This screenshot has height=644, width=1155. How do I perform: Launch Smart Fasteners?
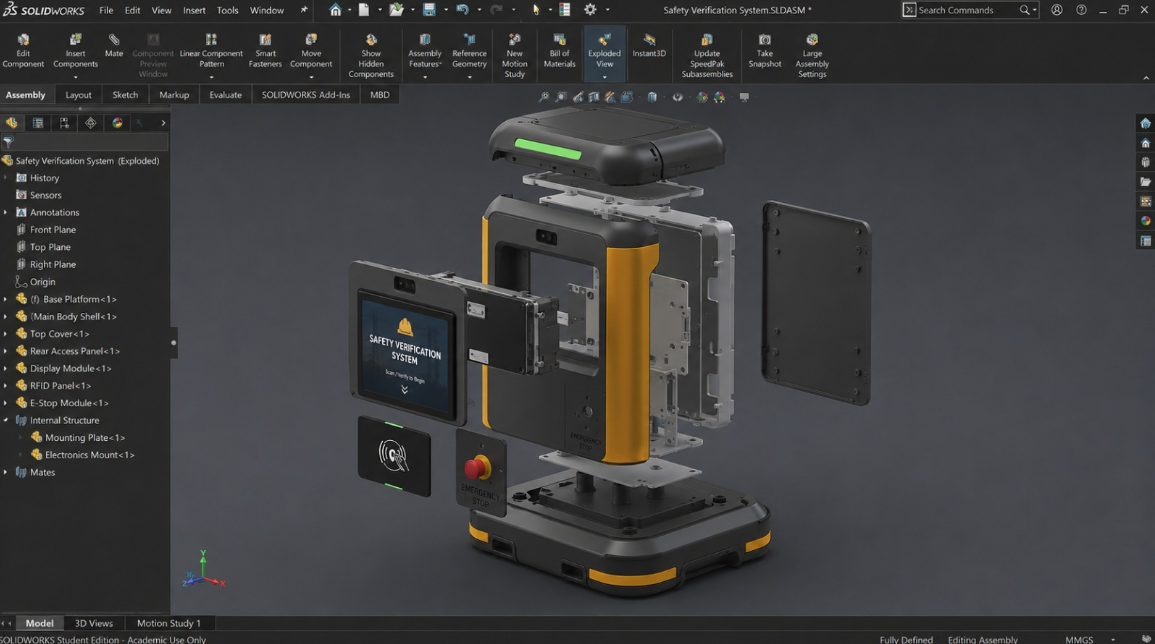tap(265, 51)
